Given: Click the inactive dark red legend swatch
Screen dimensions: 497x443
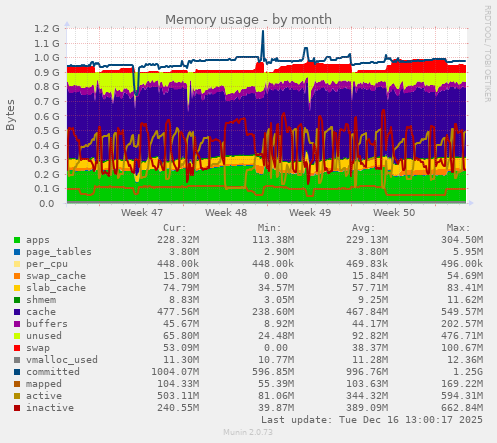Looking at the screenshot, I should click(17, 408).
